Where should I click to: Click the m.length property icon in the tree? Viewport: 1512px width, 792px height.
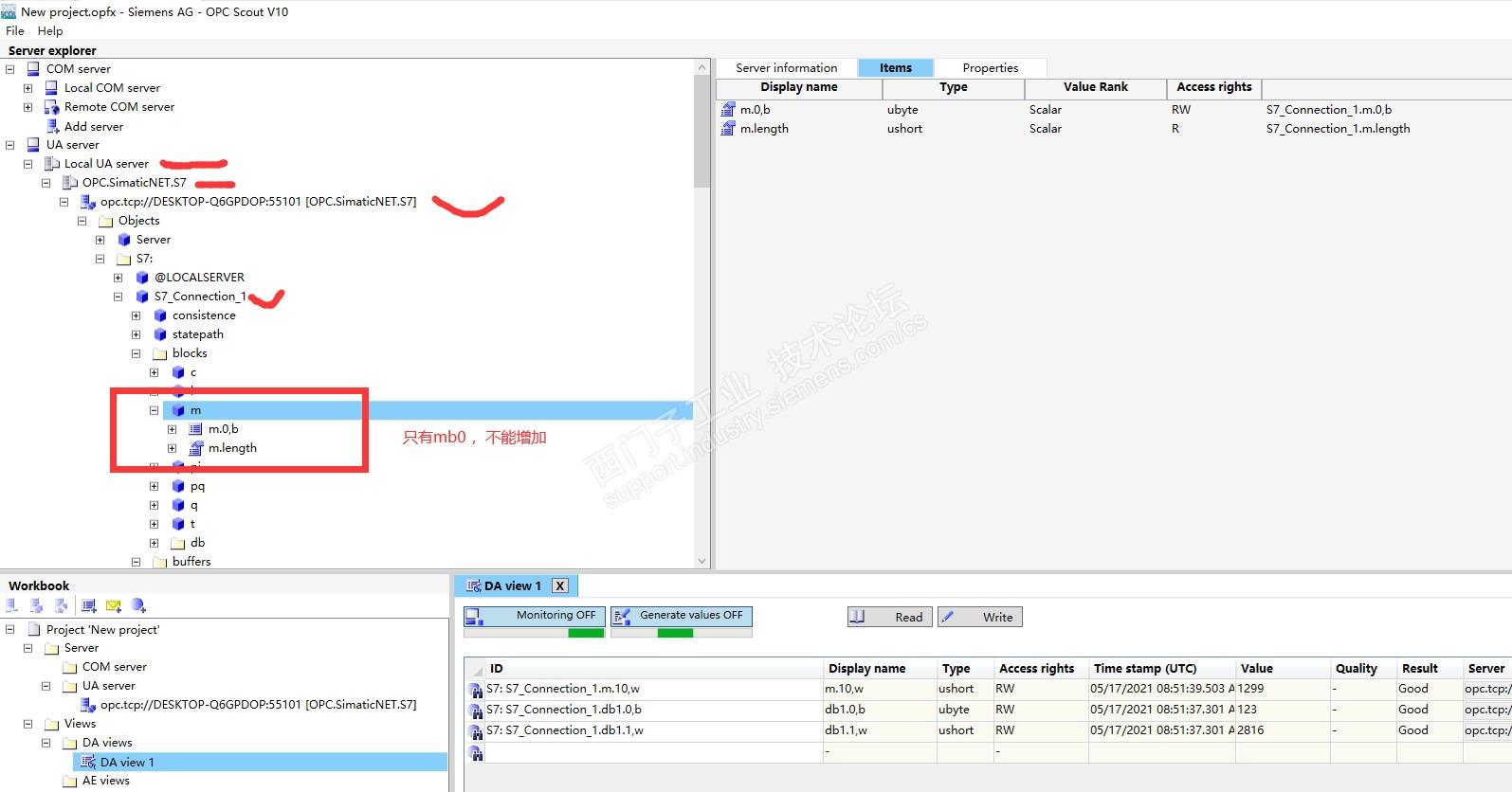[x=196, y=448]
